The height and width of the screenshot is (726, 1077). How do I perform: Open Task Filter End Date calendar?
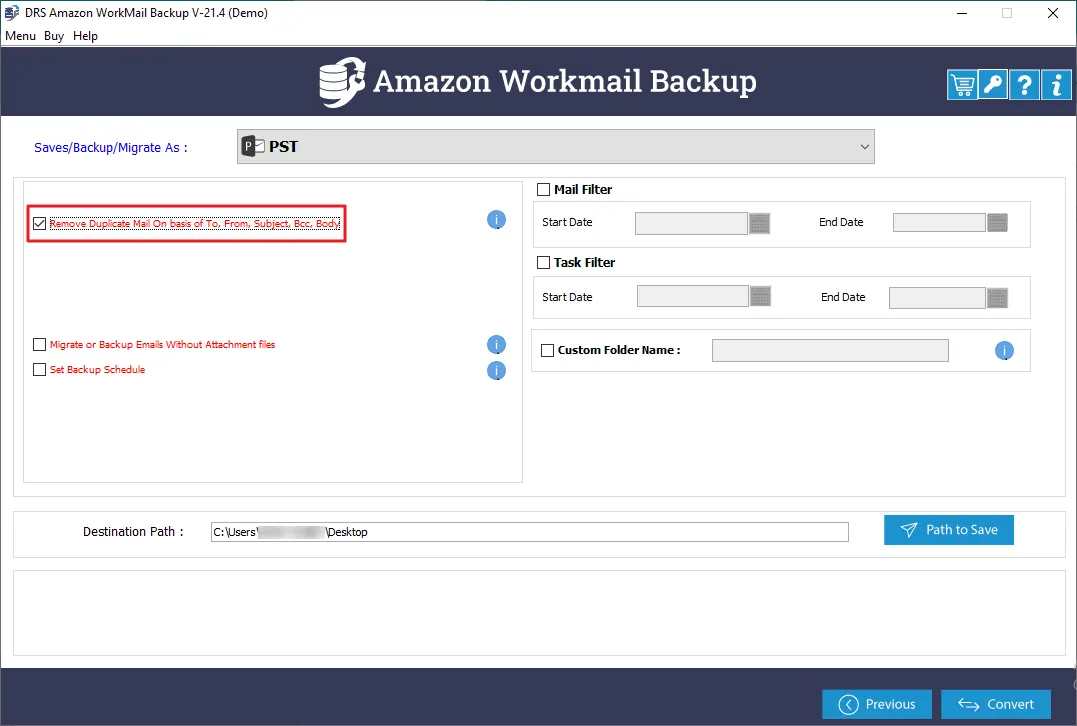click(997, 298)
